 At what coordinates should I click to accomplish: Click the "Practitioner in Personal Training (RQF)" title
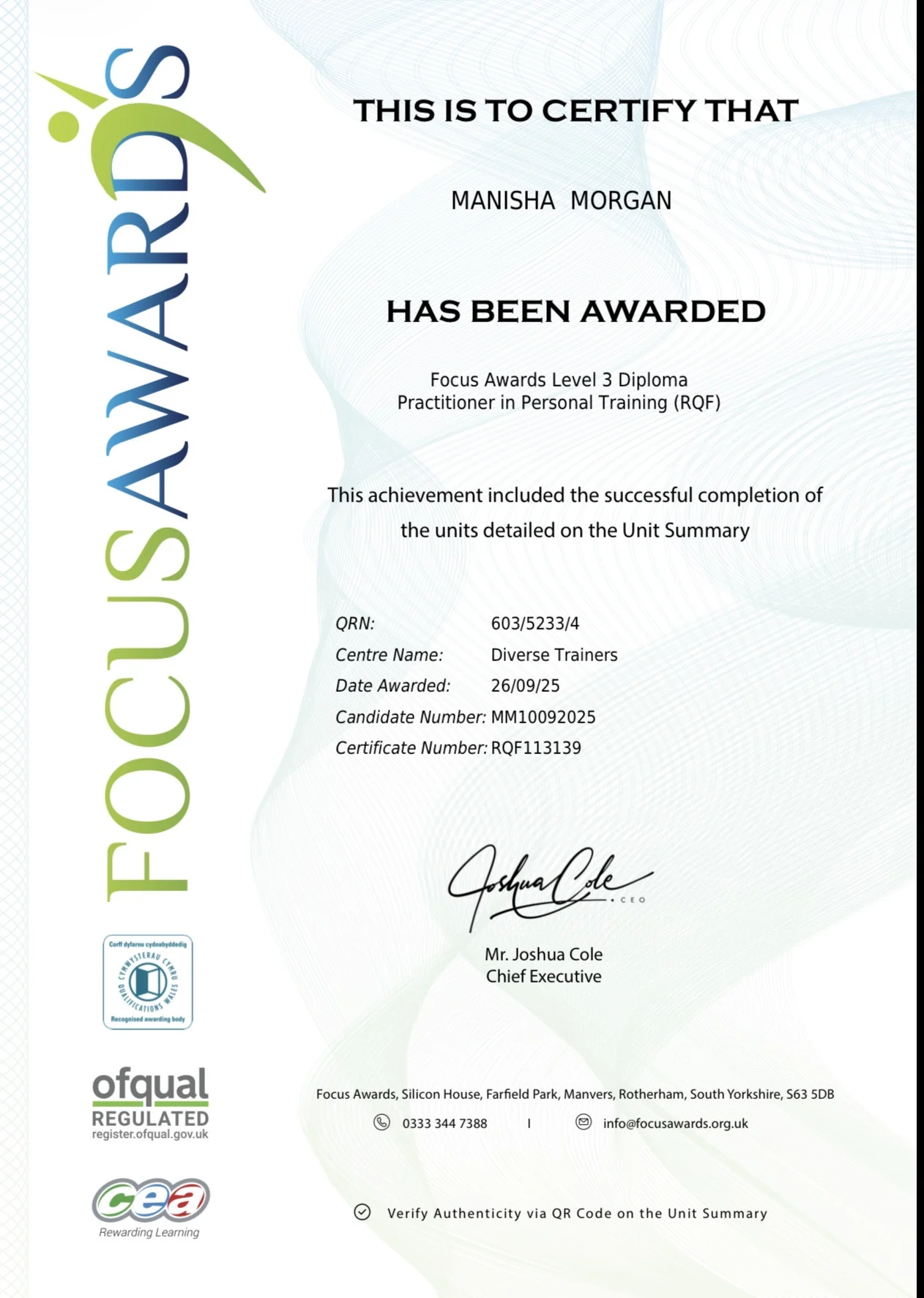[559, 403]
